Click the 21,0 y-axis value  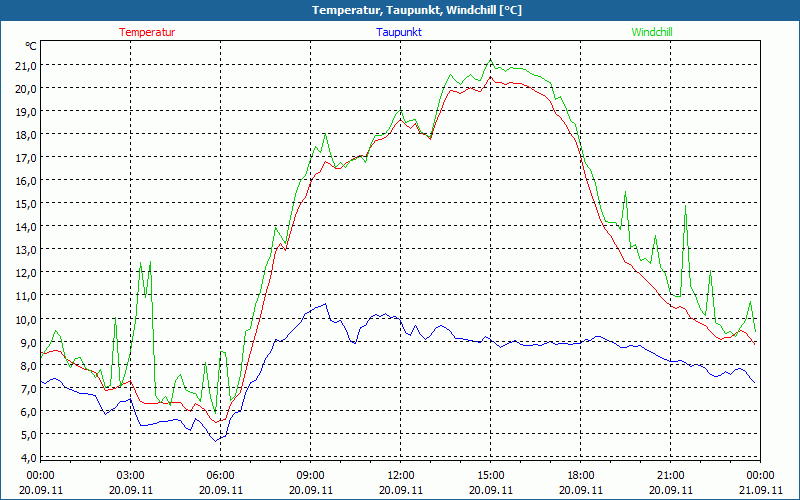tap(27, 65)
